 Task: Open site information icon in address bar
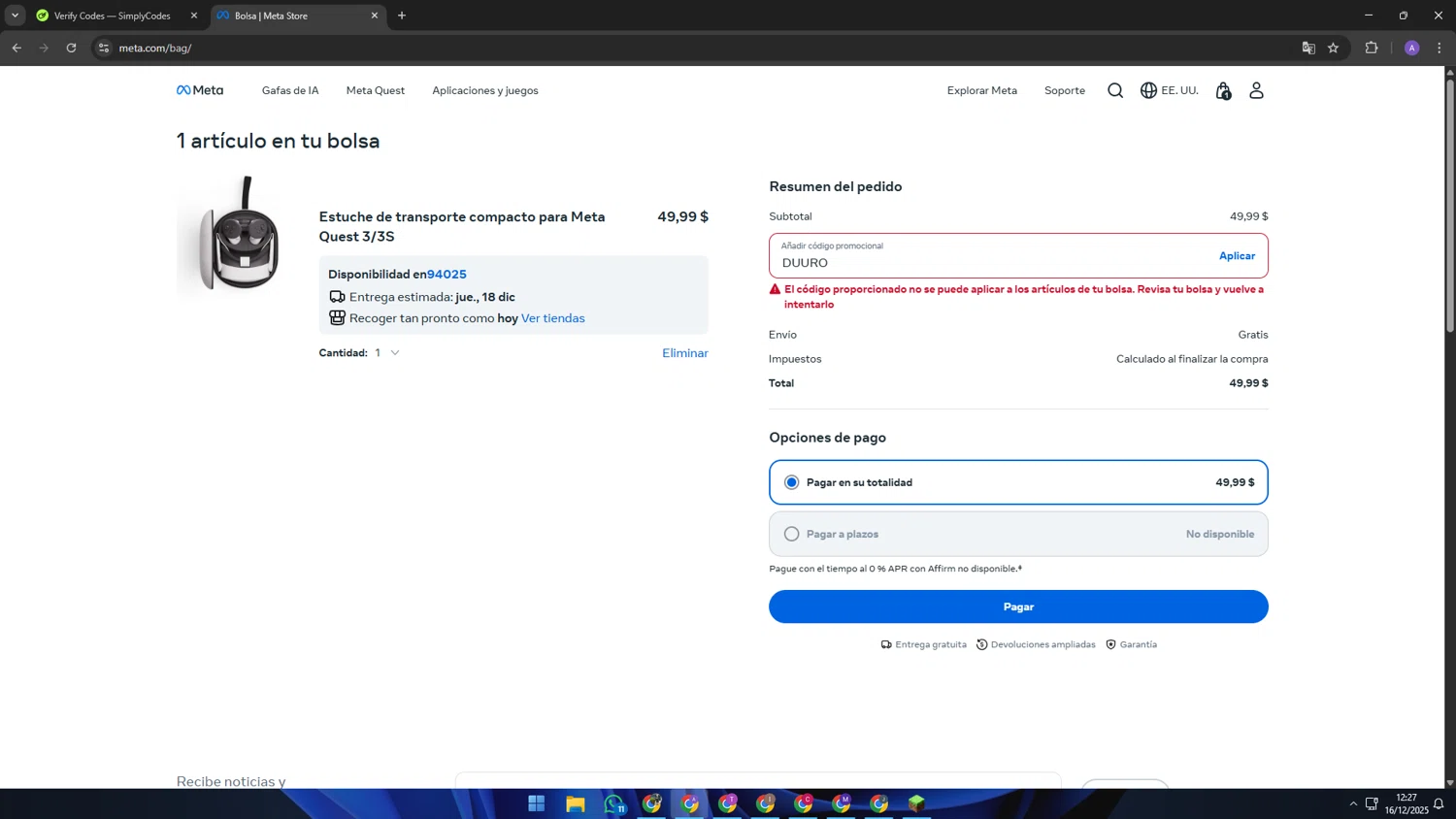pyautogui.click(x=104, y=48)
